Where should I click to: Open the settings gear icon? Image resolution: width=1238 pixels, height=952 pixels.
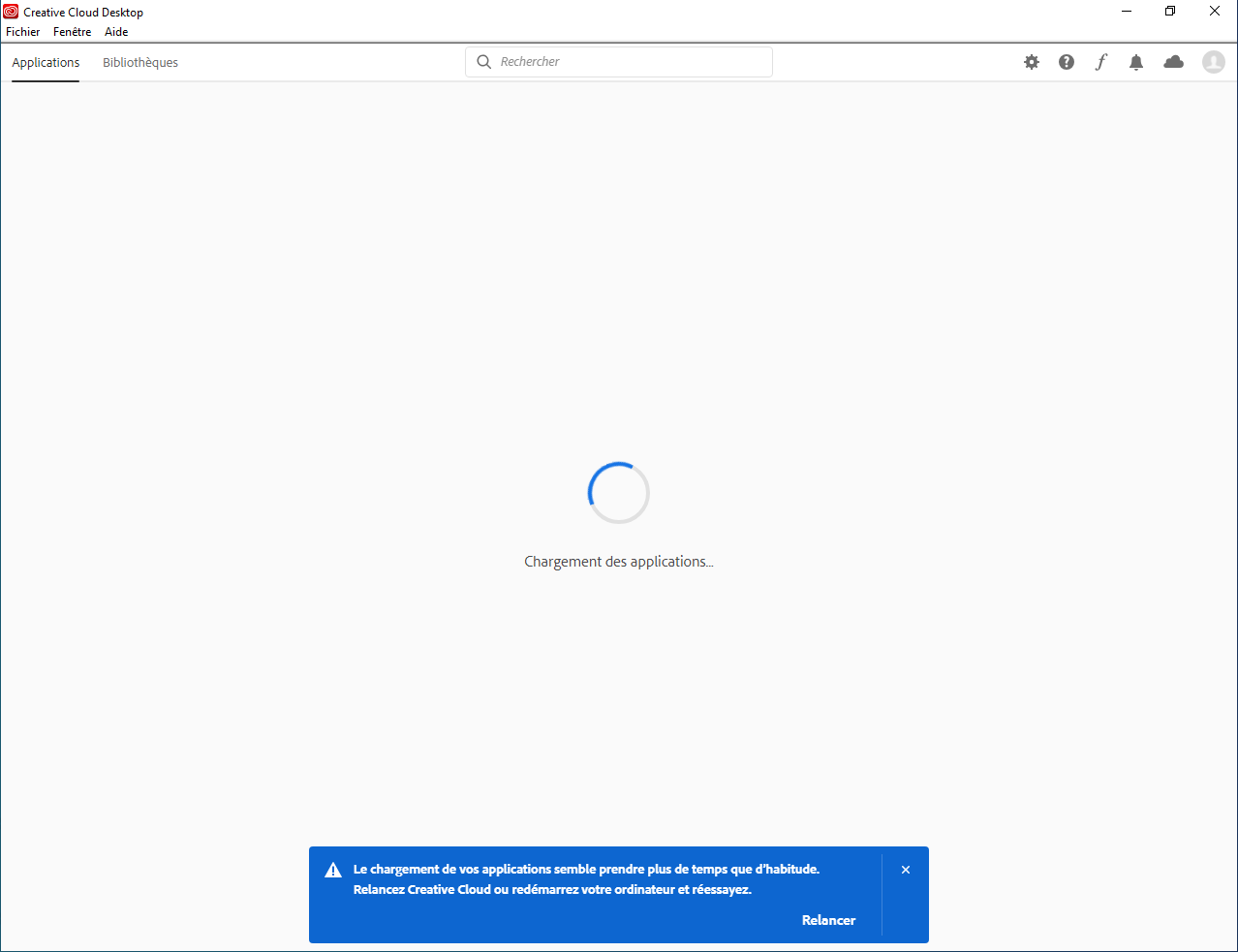[x=1032, y=62]
